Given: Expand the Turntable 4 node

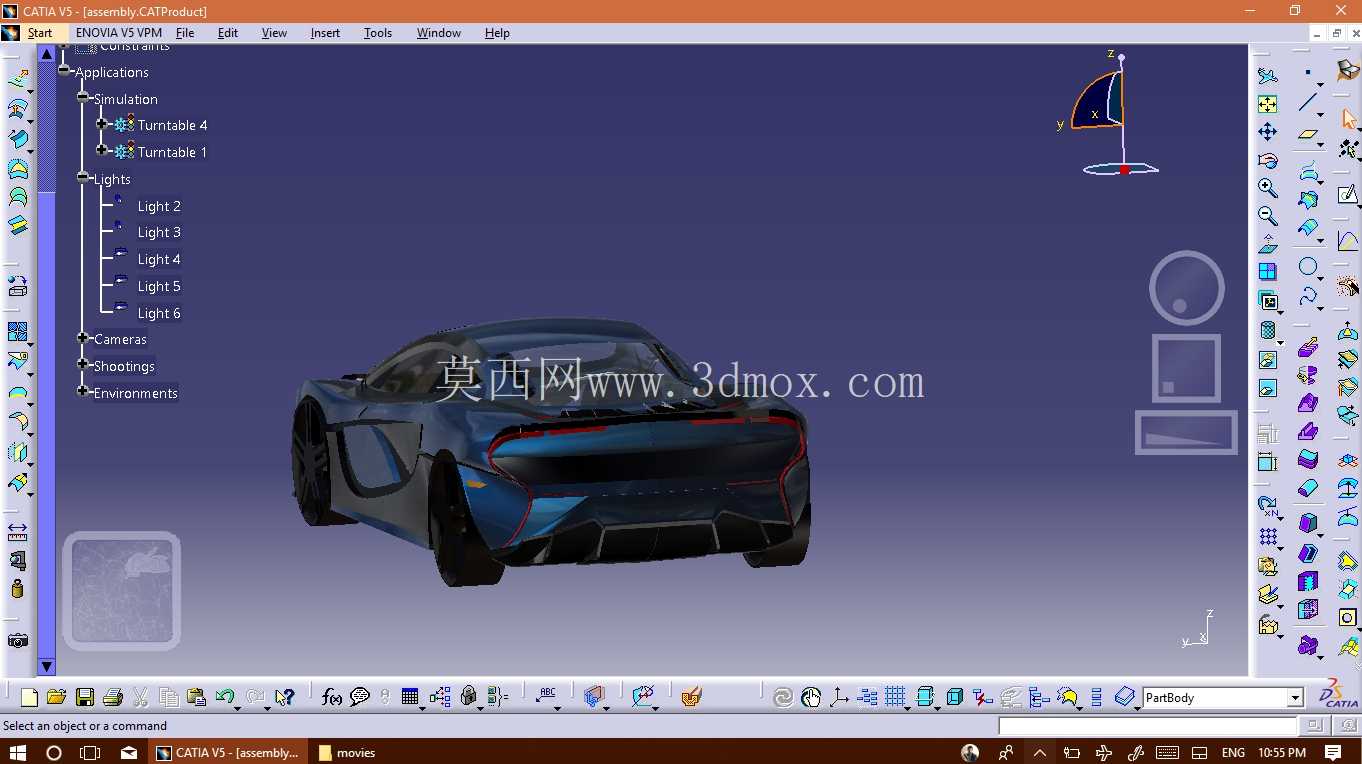Looking at the screenshot, I should coord(102,124).
